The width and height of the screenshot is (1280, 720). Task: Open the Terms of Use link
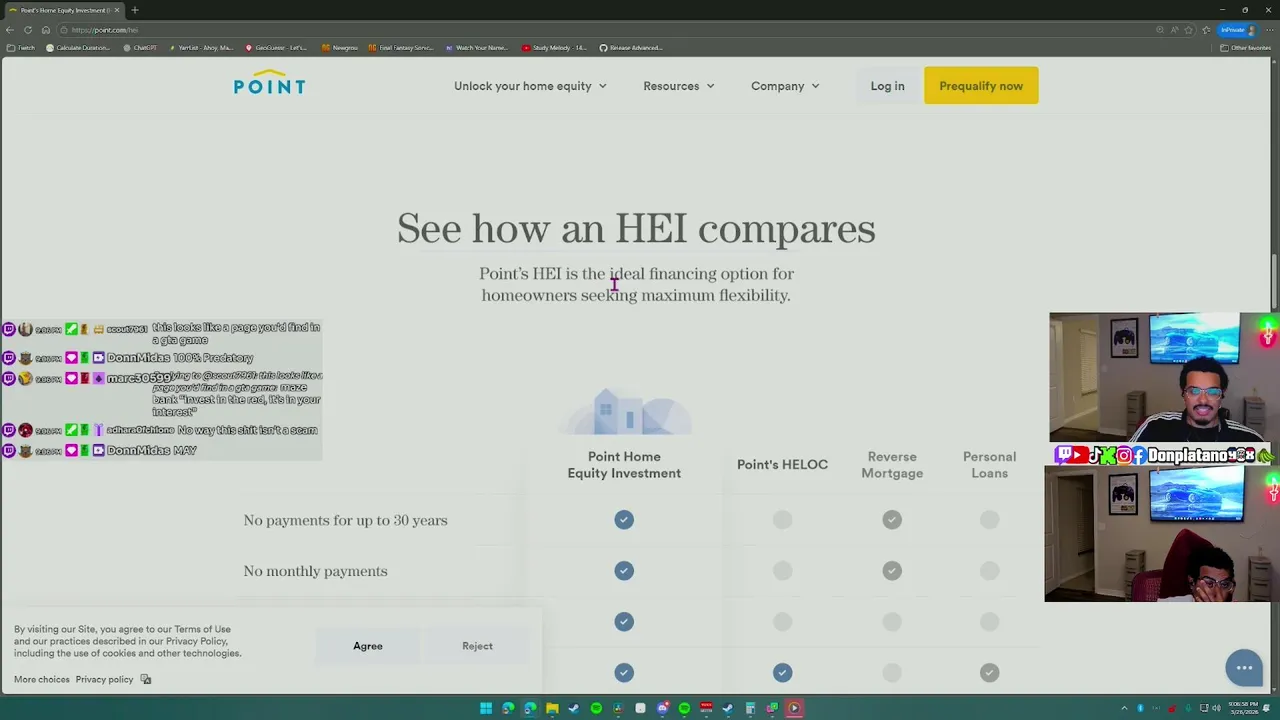(202, 629)
